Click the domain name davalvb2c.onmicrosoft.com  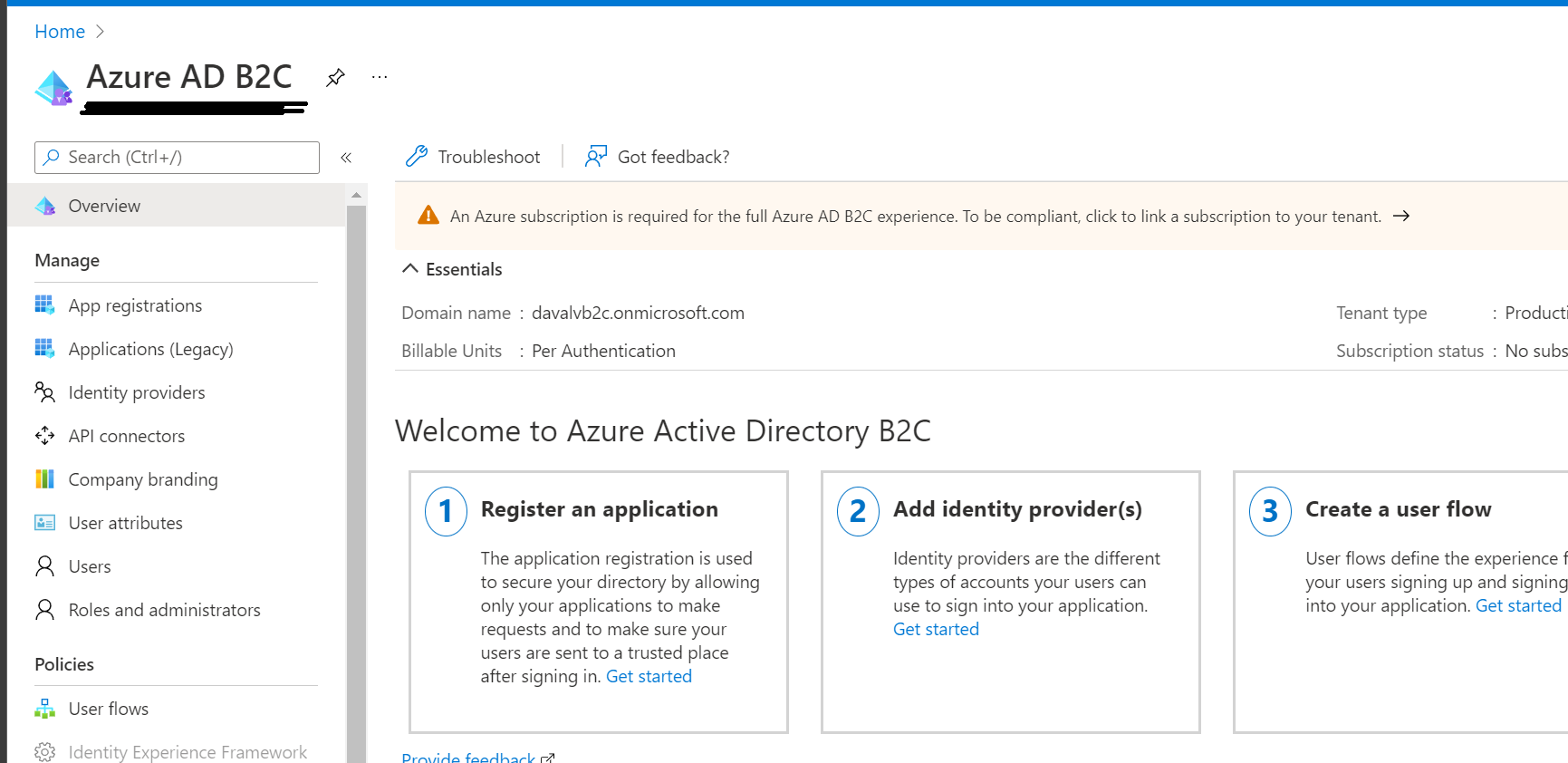(x=638, y=313)
